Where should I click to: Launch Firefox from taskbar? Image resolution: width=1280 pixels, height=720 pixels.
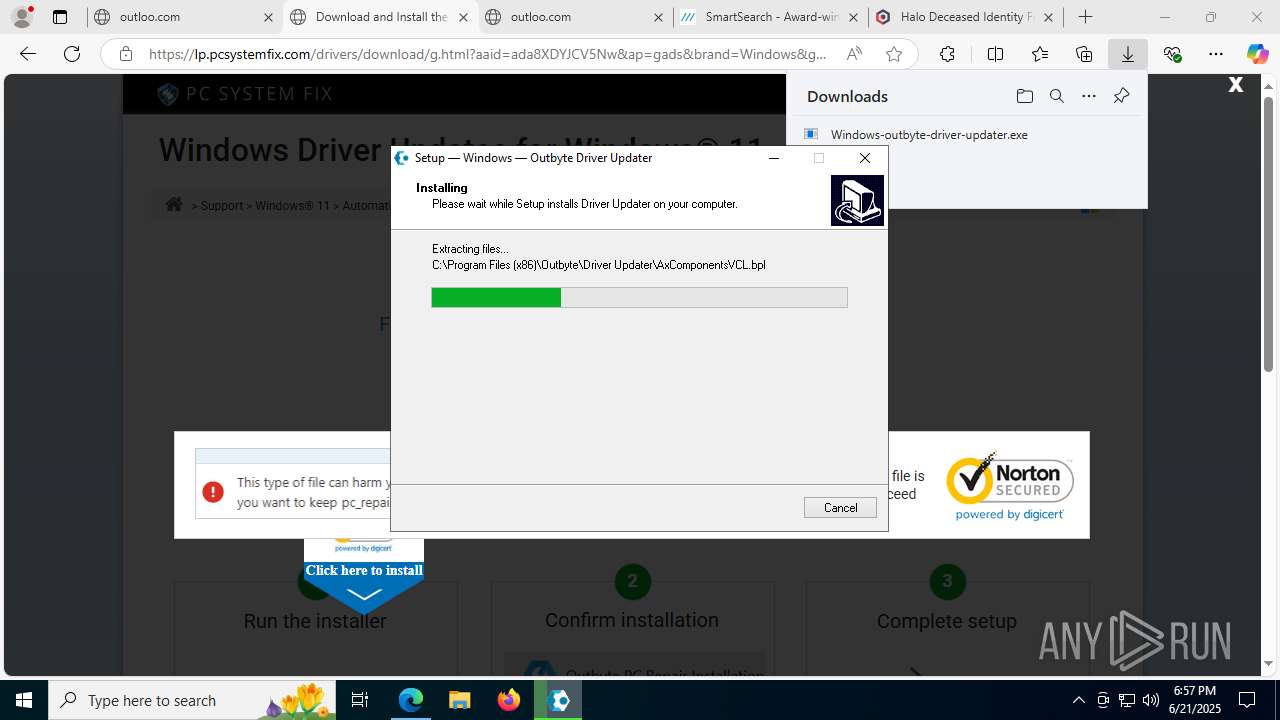pos(509,700)
